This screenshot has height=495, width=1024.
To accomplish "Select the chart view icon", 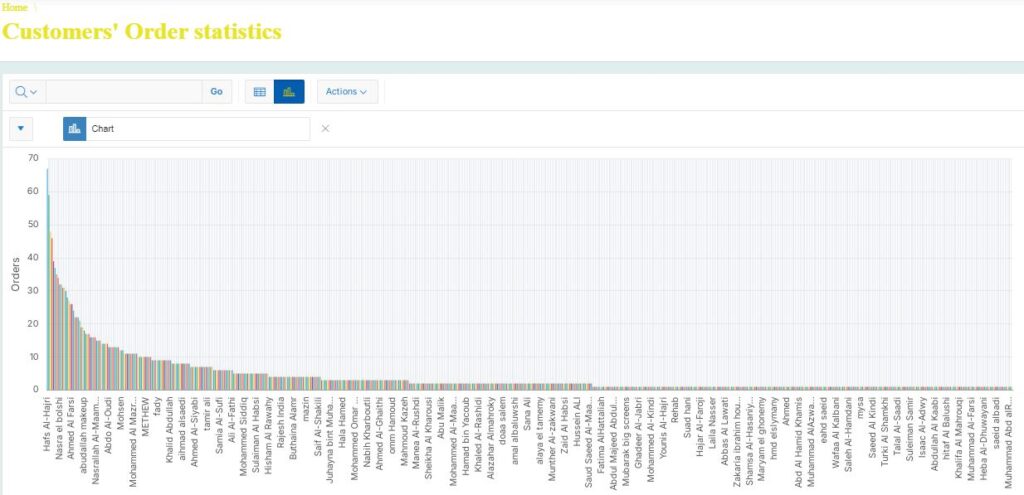I will (x=289, y=92).
